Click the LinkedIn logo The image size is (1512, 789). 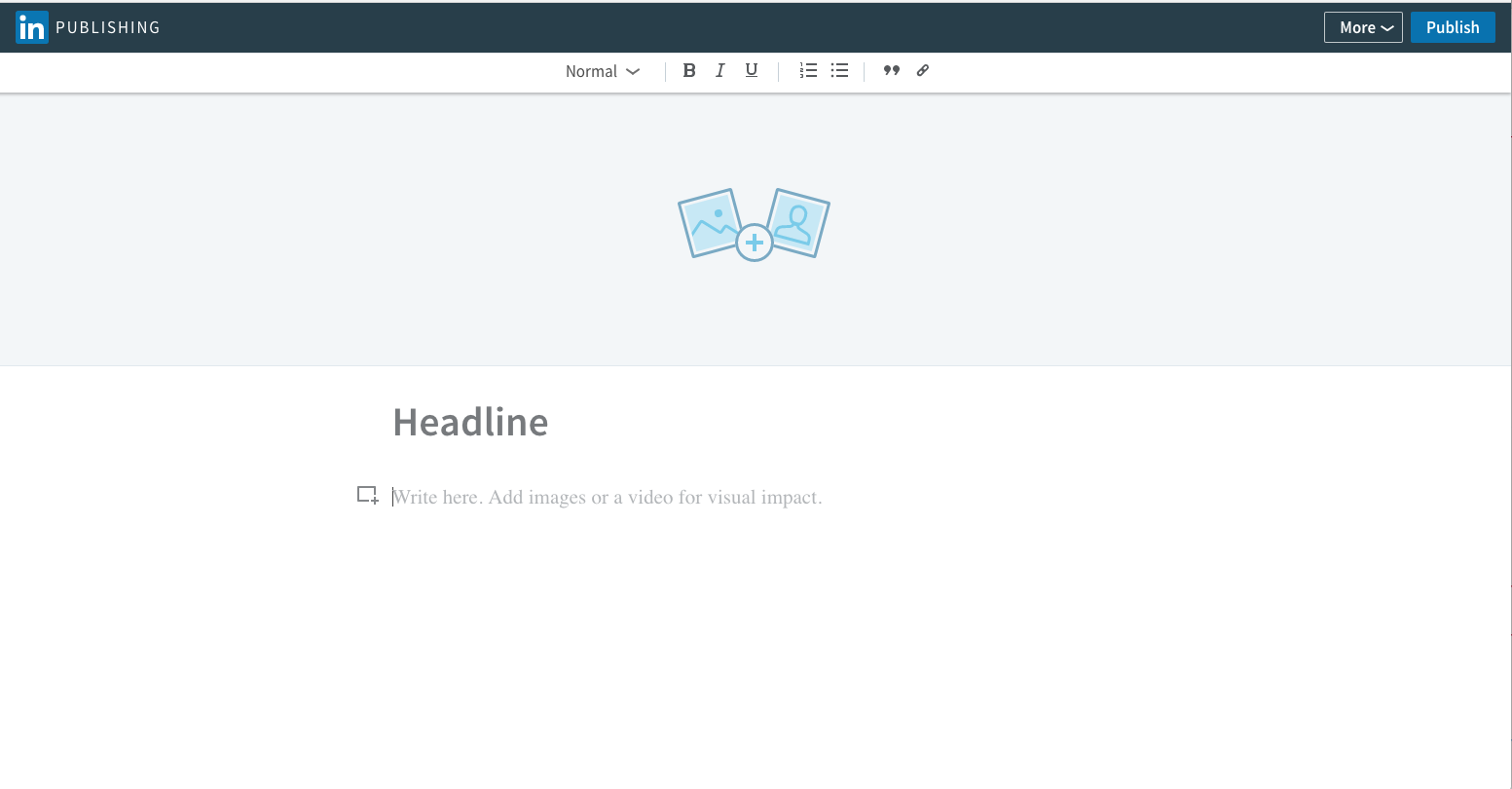point(31,27)
